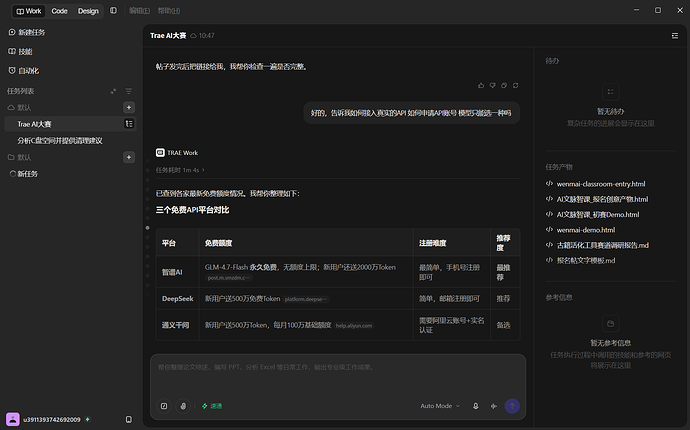Toggle the green 极速 fast mode
This screenshot has height=430, width=690.
tap(212, 406)
